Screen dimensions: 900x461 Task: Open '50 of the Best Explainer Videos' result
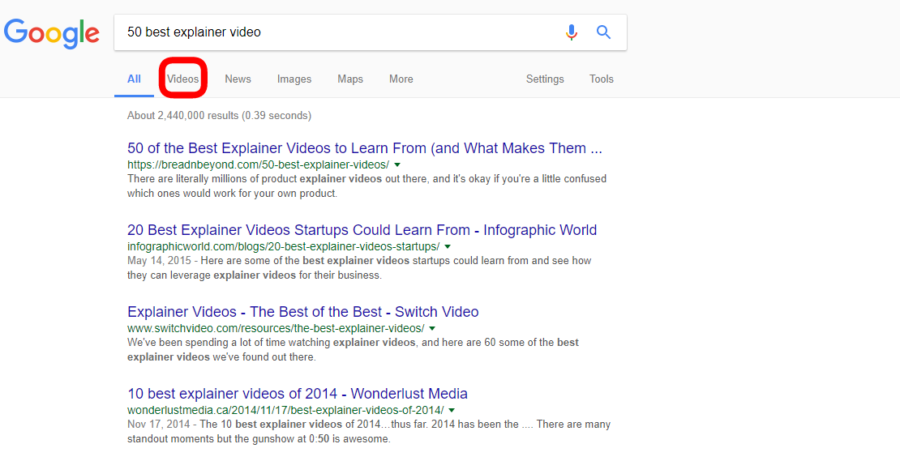364,148
